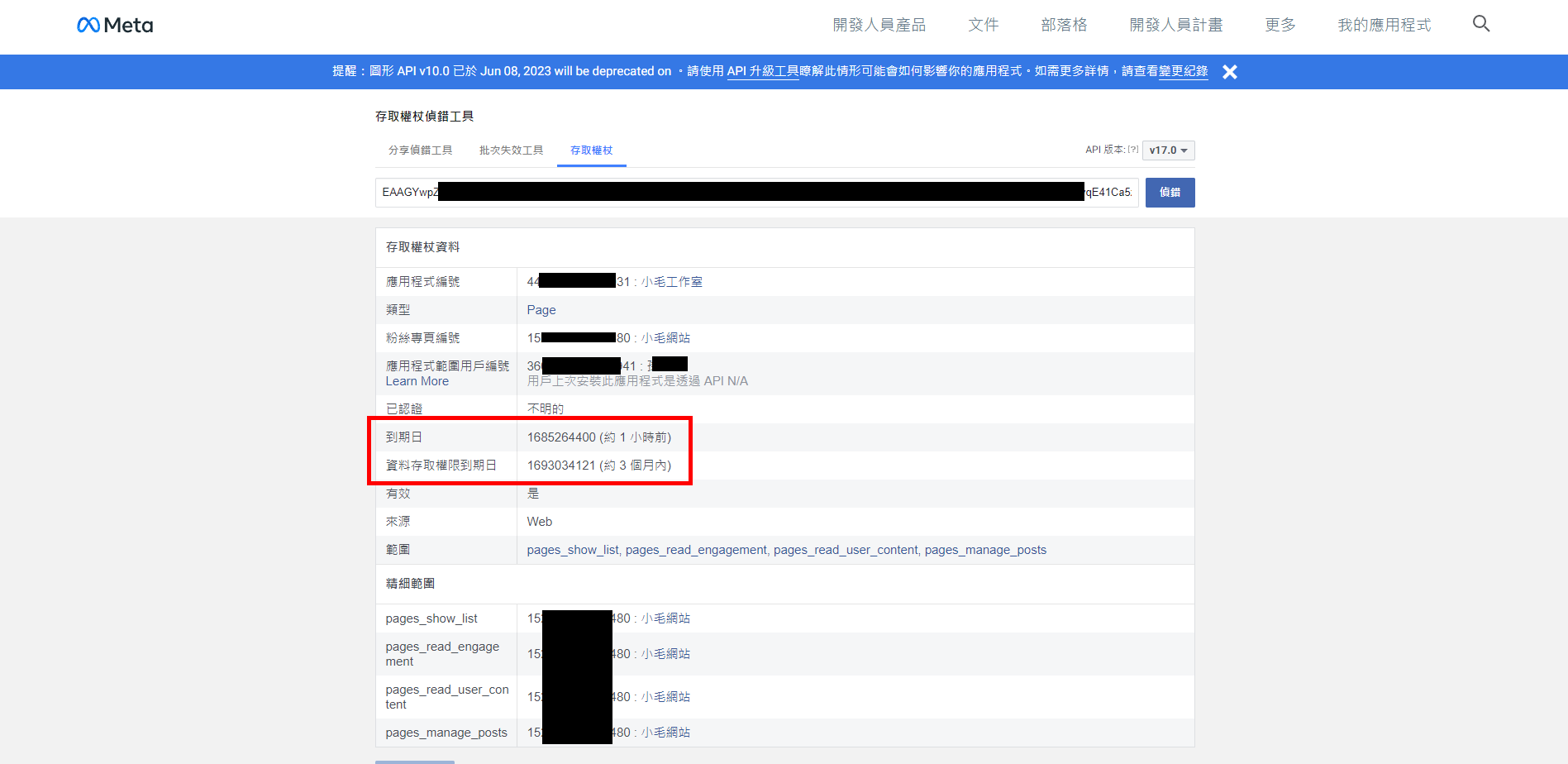The width and height of the screenshot is (1568, 764).
Task: Click the Meta logo
Action: (x=115, y=25)
